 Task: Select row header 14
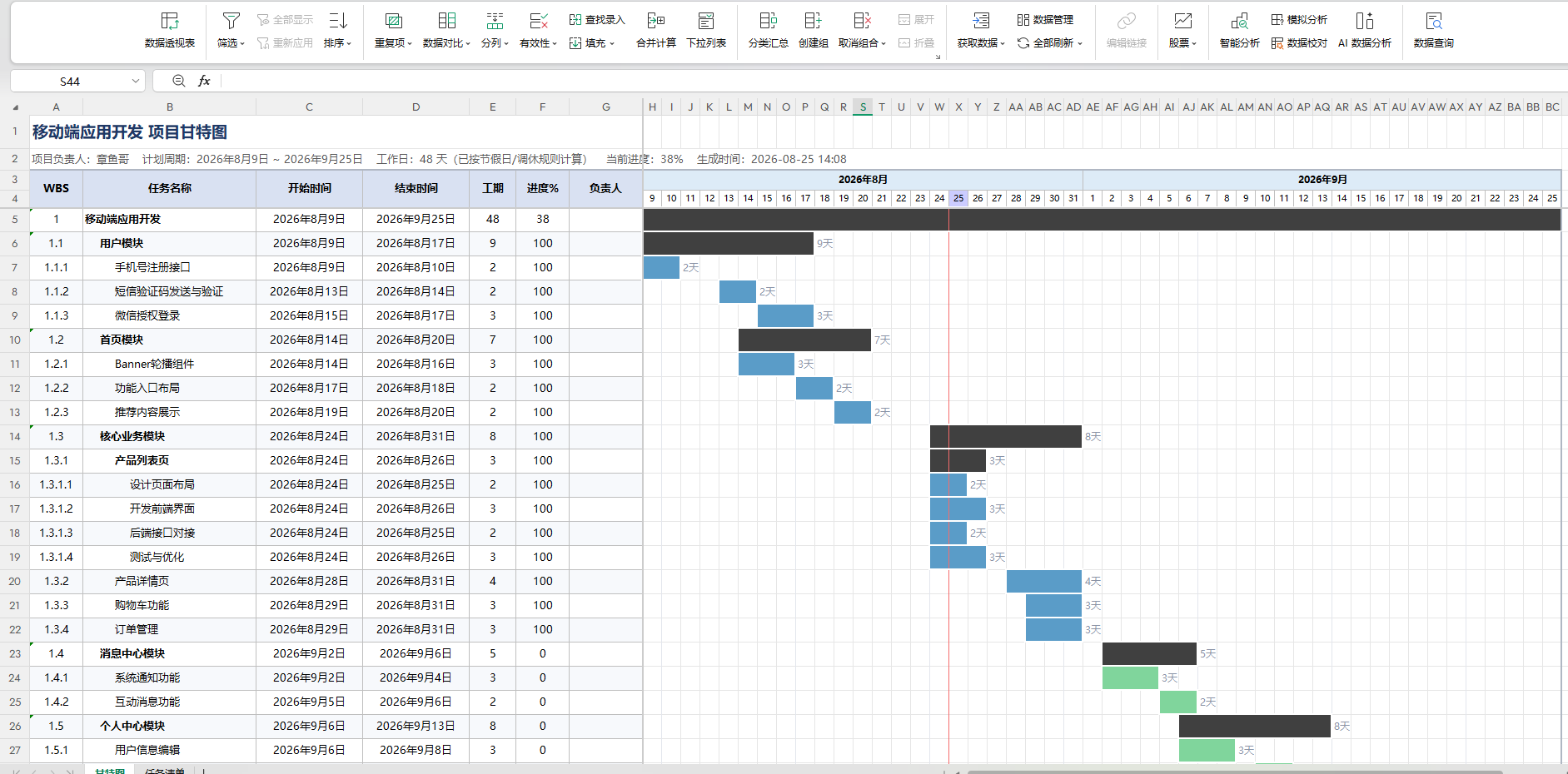click(15, 436)
